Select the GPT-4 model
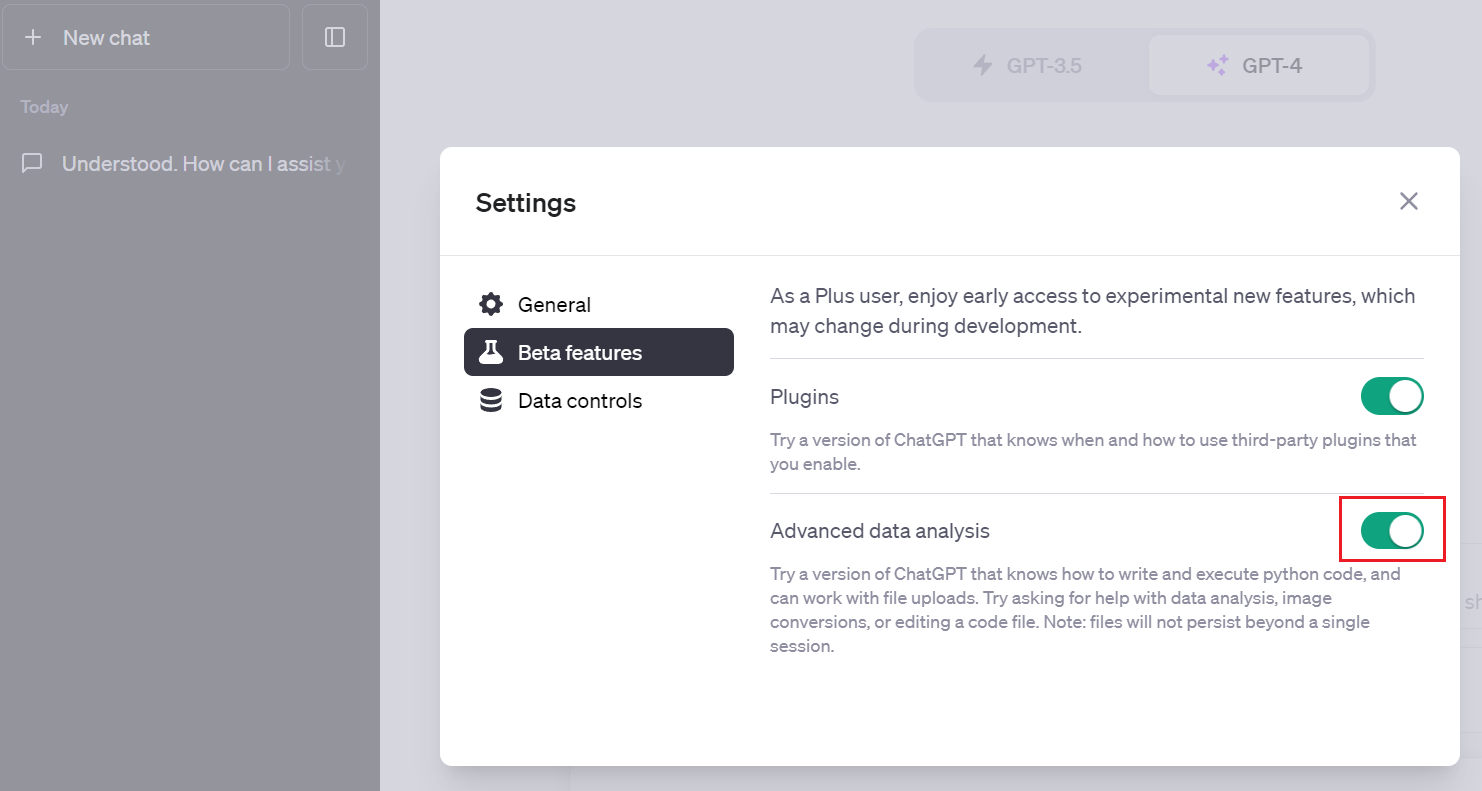 click(1258, 66)
